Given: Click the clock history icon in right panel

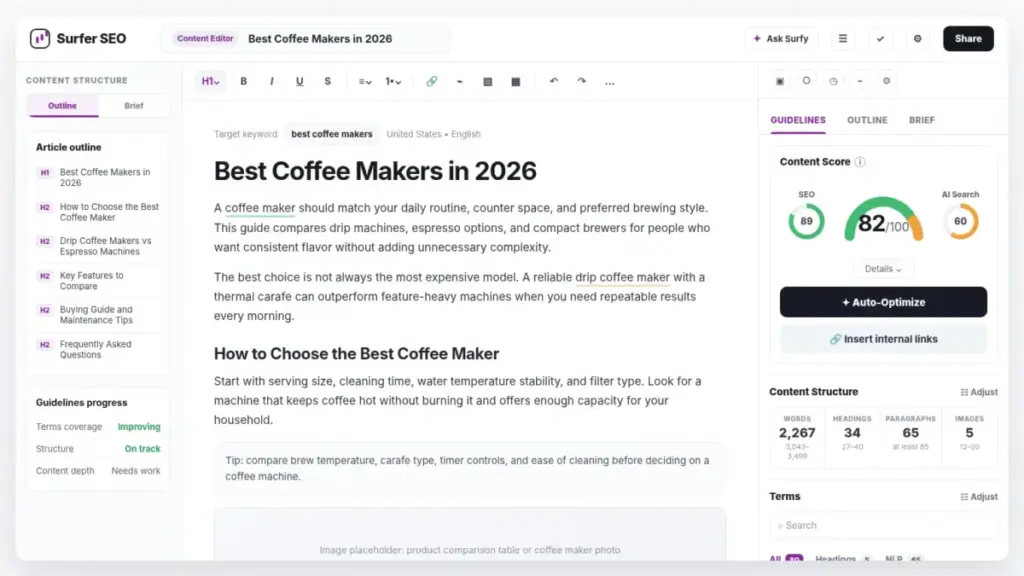Looking at the screenshot, I should point(833,81).
